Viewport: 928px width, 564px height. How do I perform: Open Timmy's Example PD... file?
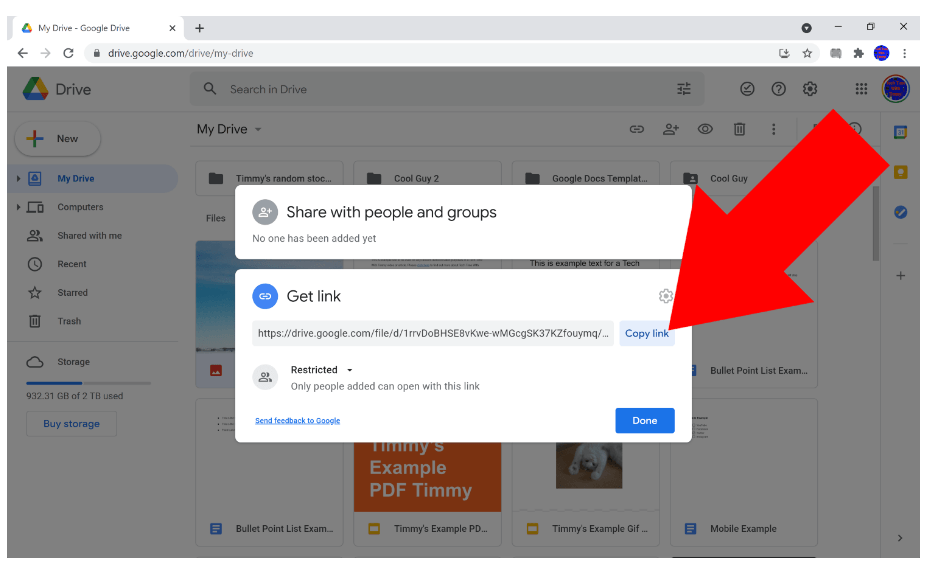coord(427,528)
